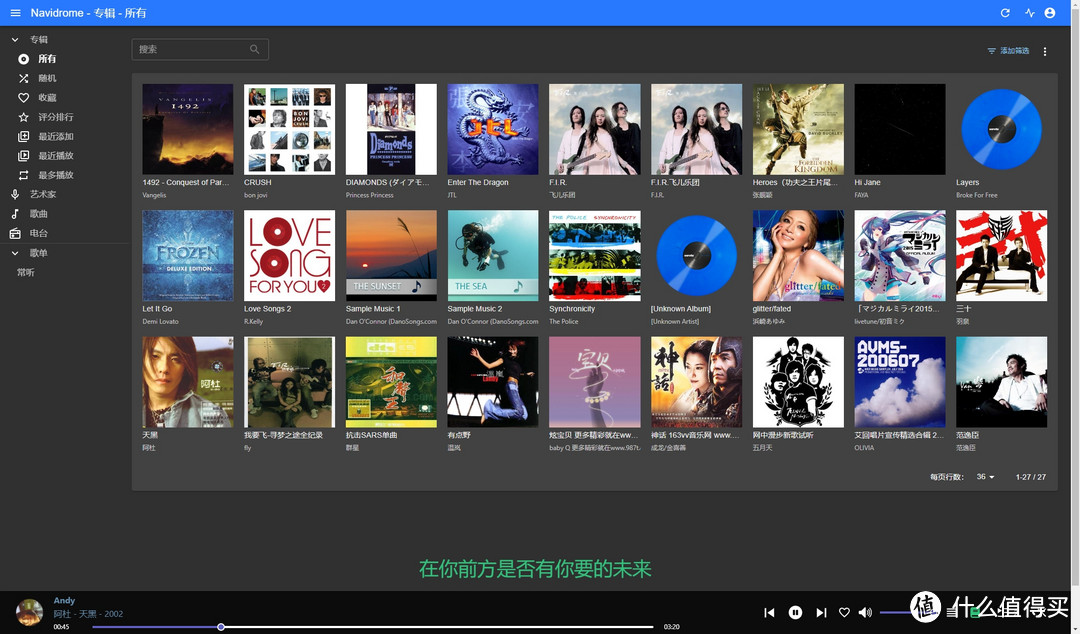Mute using the player speaker icon

coord(865,612)
